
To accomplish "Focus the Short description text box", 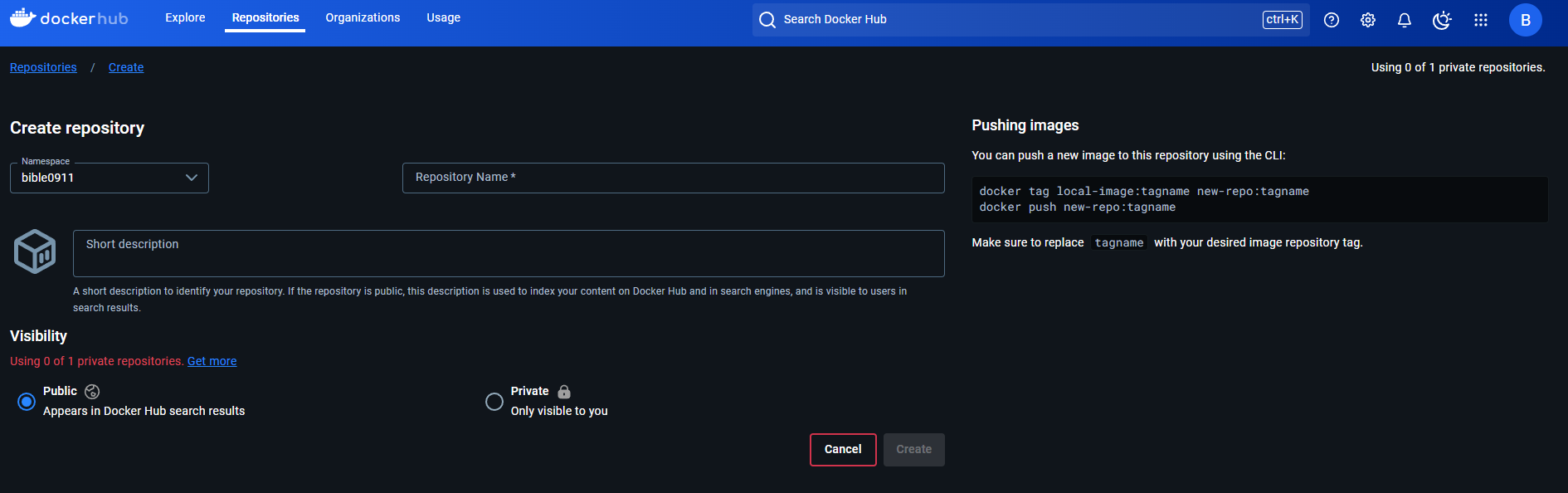I will 509,253.
